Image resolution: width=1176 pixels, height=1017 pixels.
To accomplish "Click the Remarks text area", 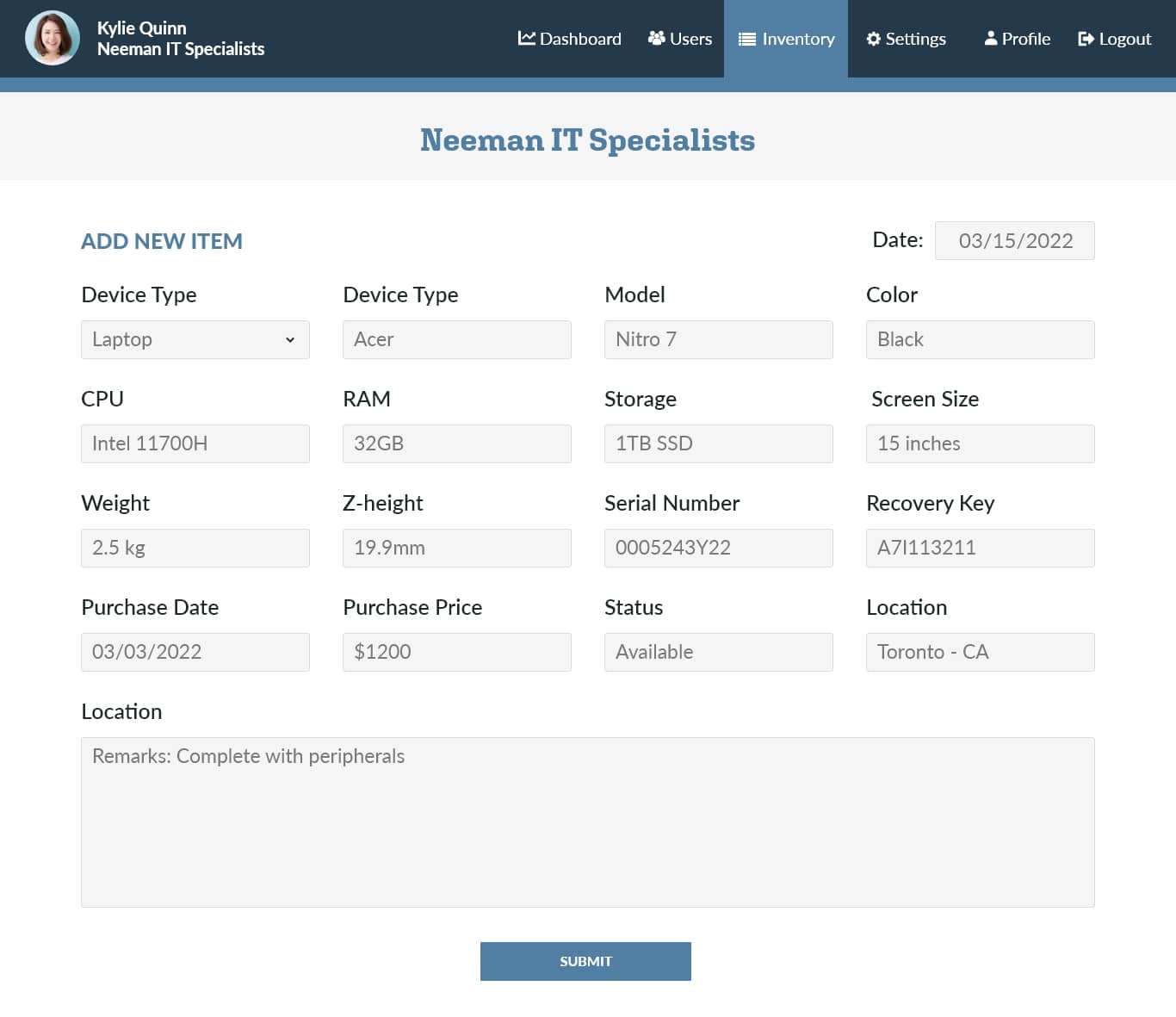I will [x=587, y=822].
